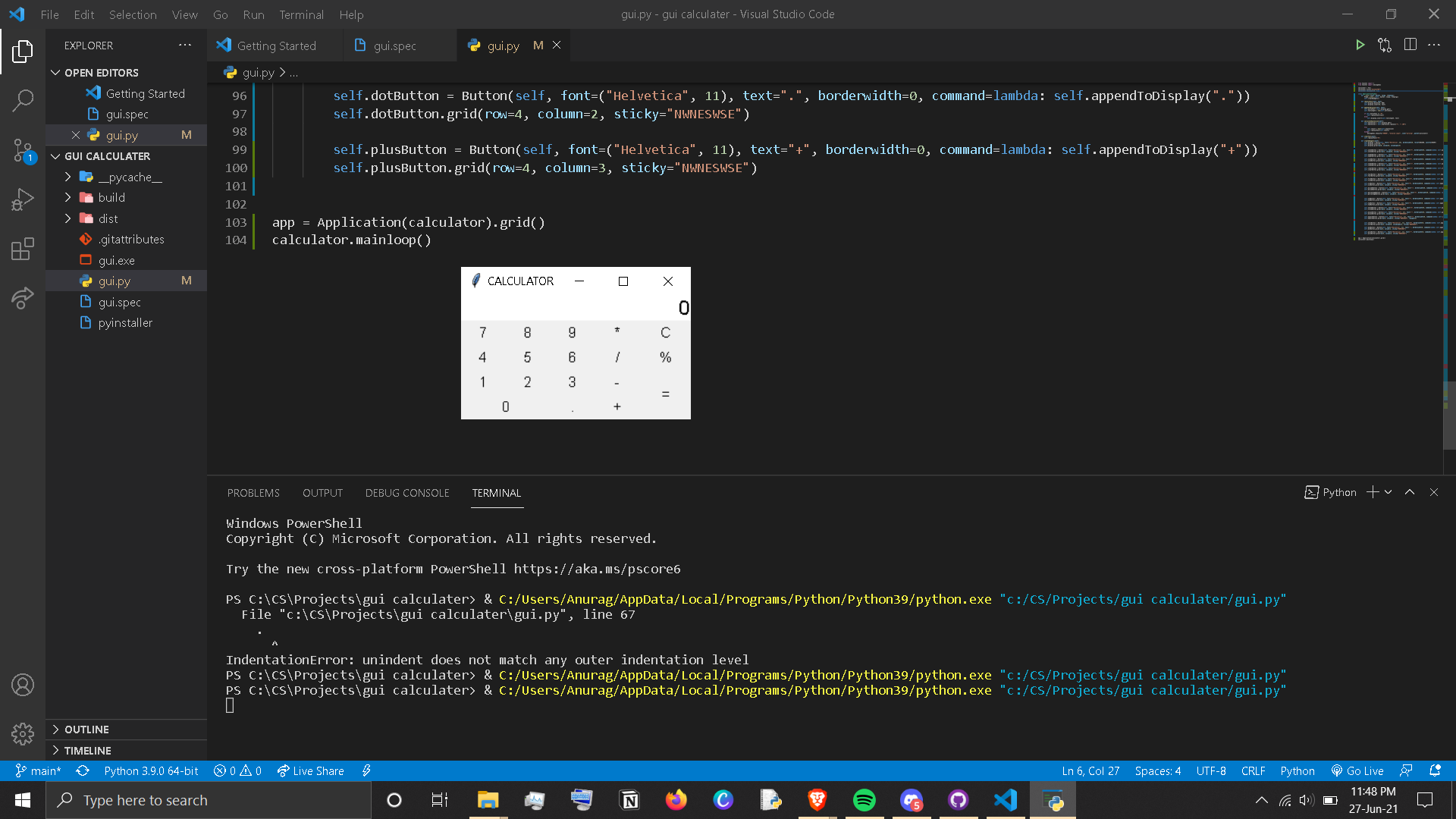Open the Terminal menu
The image size is (1456, 819).
(301, 14)
